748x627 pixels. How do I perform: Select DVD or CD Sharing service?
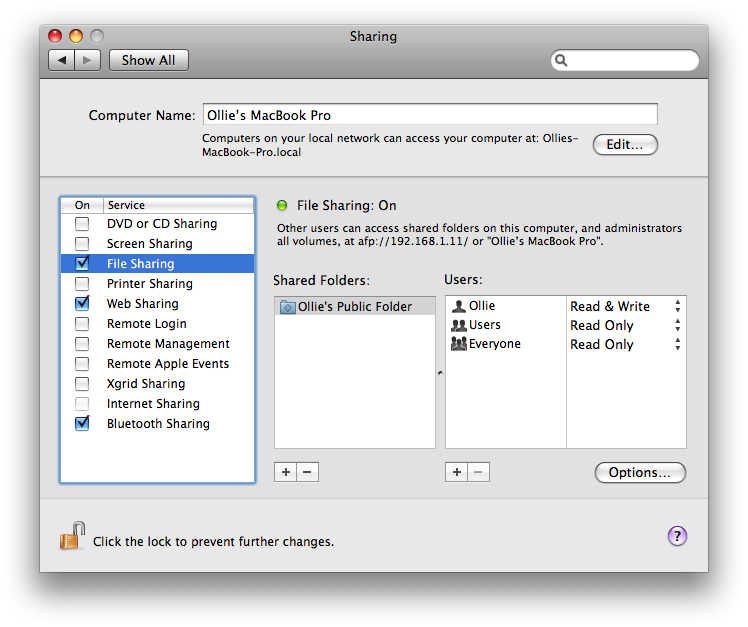(x=157, y=224)
